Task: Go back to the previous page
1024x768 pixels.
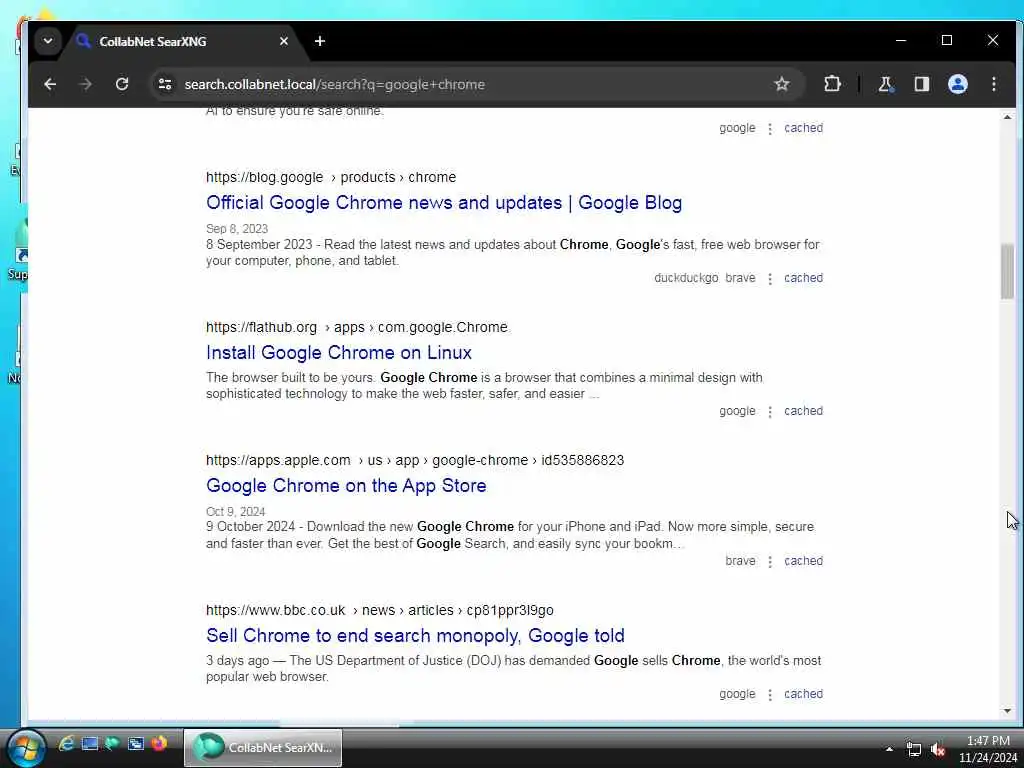Action: (50, 84)
